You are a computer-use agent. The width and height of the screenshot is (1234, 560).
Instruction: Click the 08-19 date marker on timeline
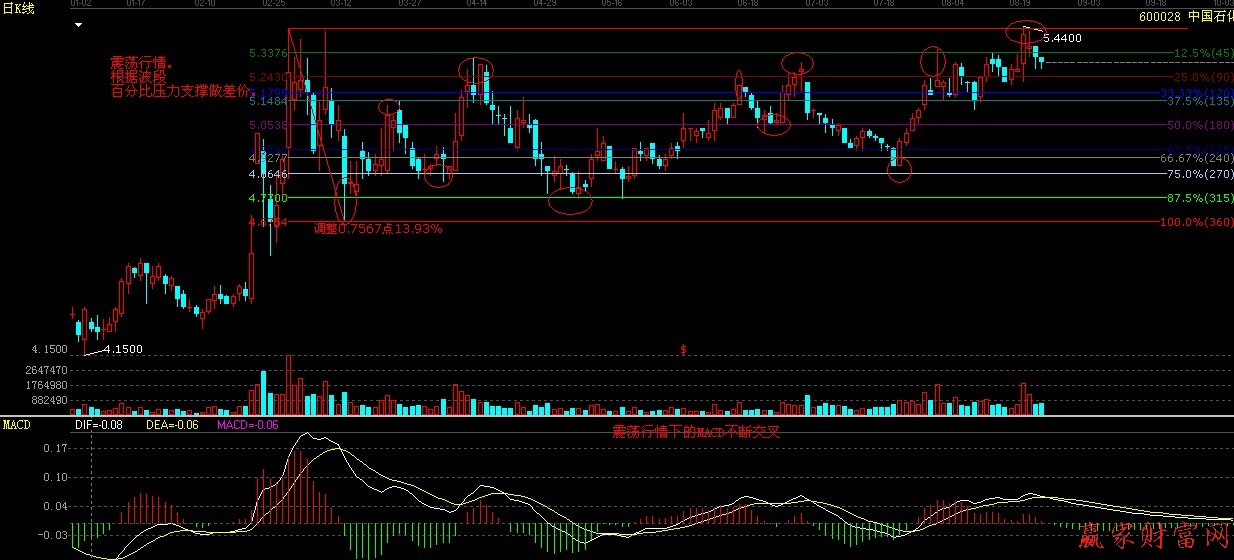click(x=1020, y=4)
